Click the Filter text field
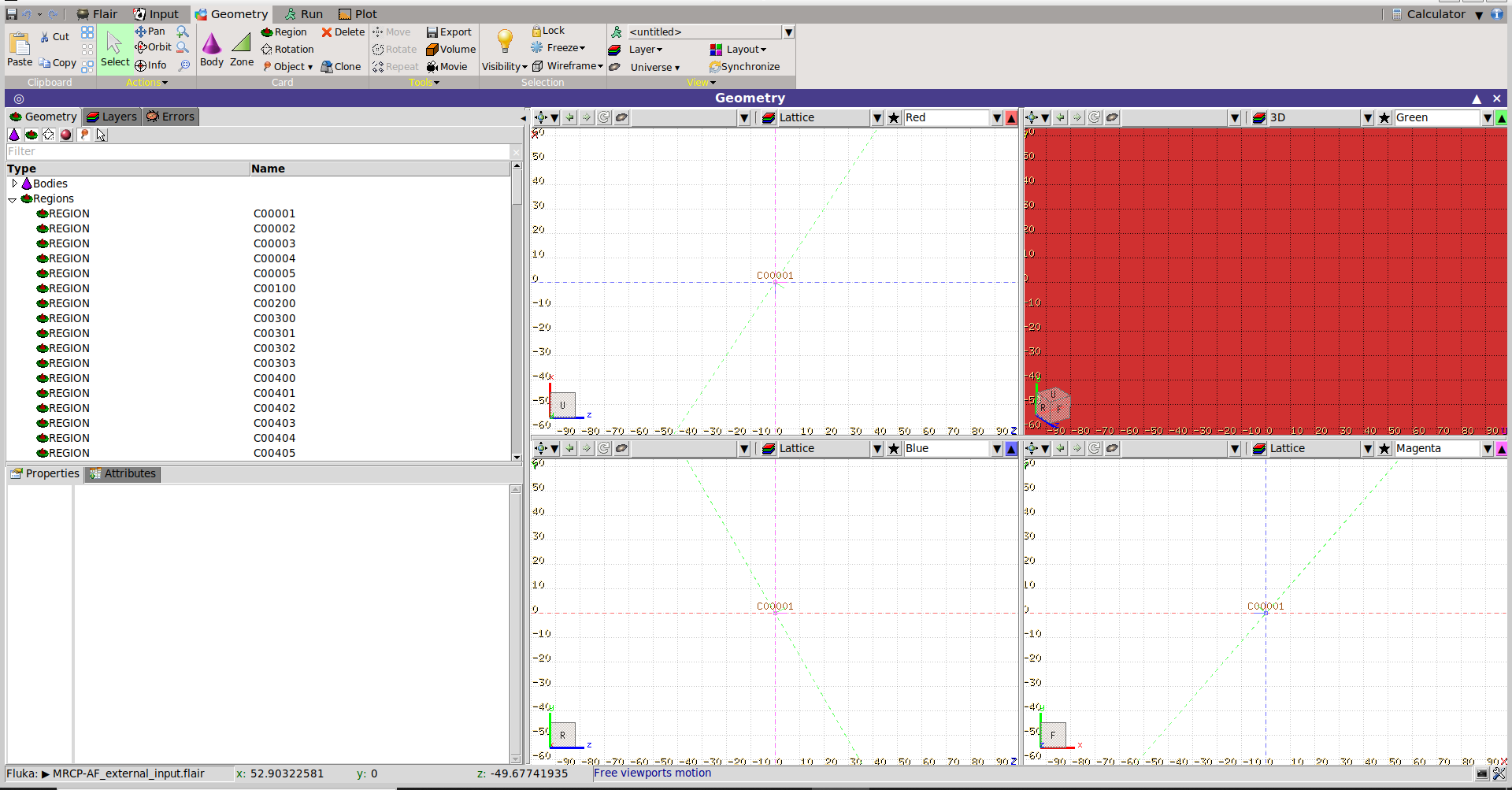 pyautogui.click(x=258, y=151)
